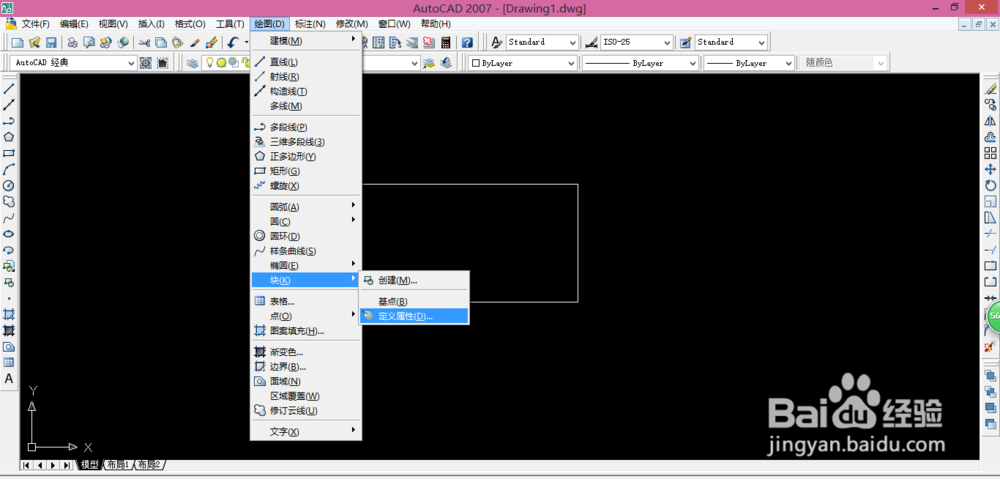The height and width of the screenshot is (479, 1000).
Task: Open the 文件(F) menu
Action: (x=35, y=24)
